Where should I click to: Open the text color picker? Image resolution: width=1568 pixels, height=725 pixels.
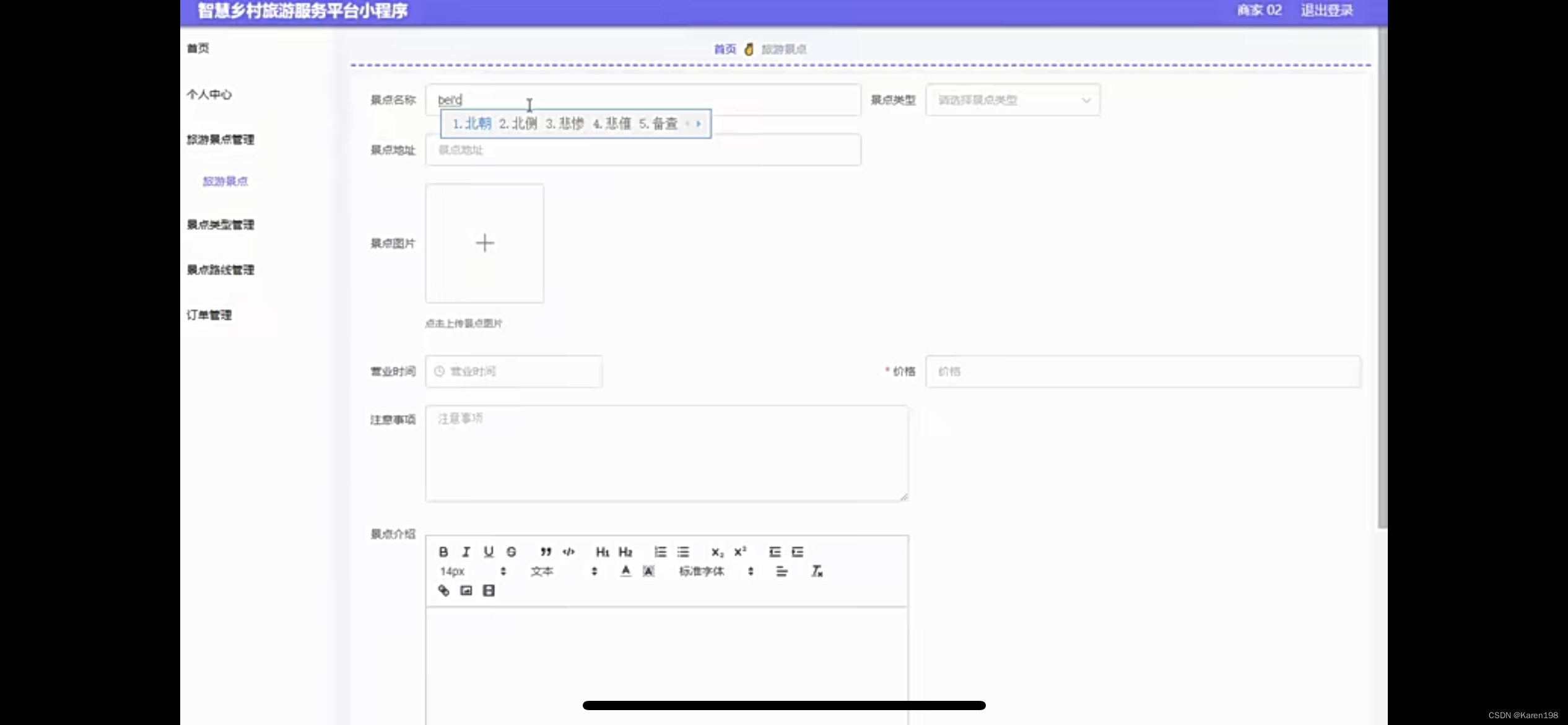(625, 571)
